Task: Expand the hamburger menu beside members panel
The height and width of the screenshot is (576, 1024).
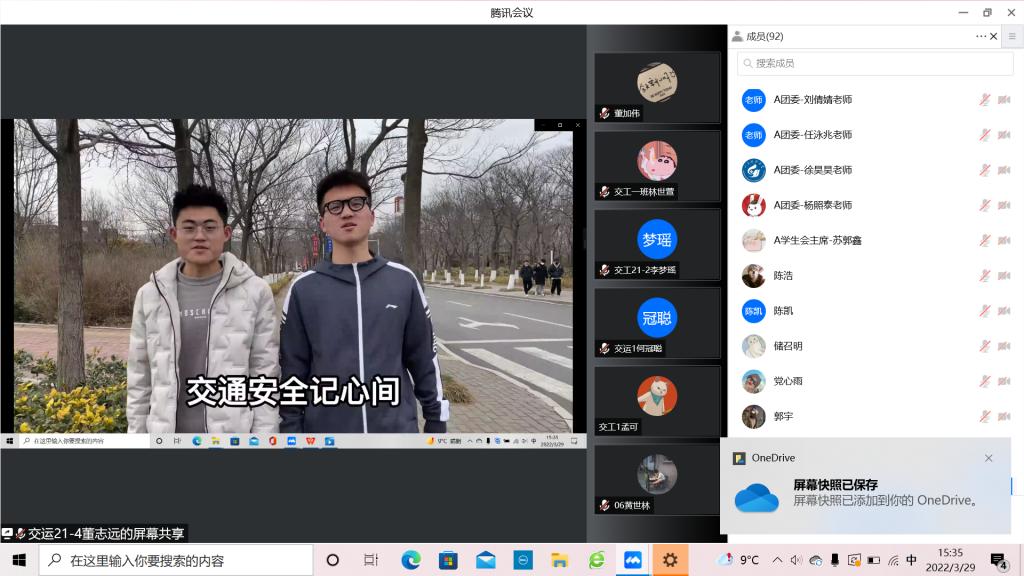Action: [x=1012, y=36]
